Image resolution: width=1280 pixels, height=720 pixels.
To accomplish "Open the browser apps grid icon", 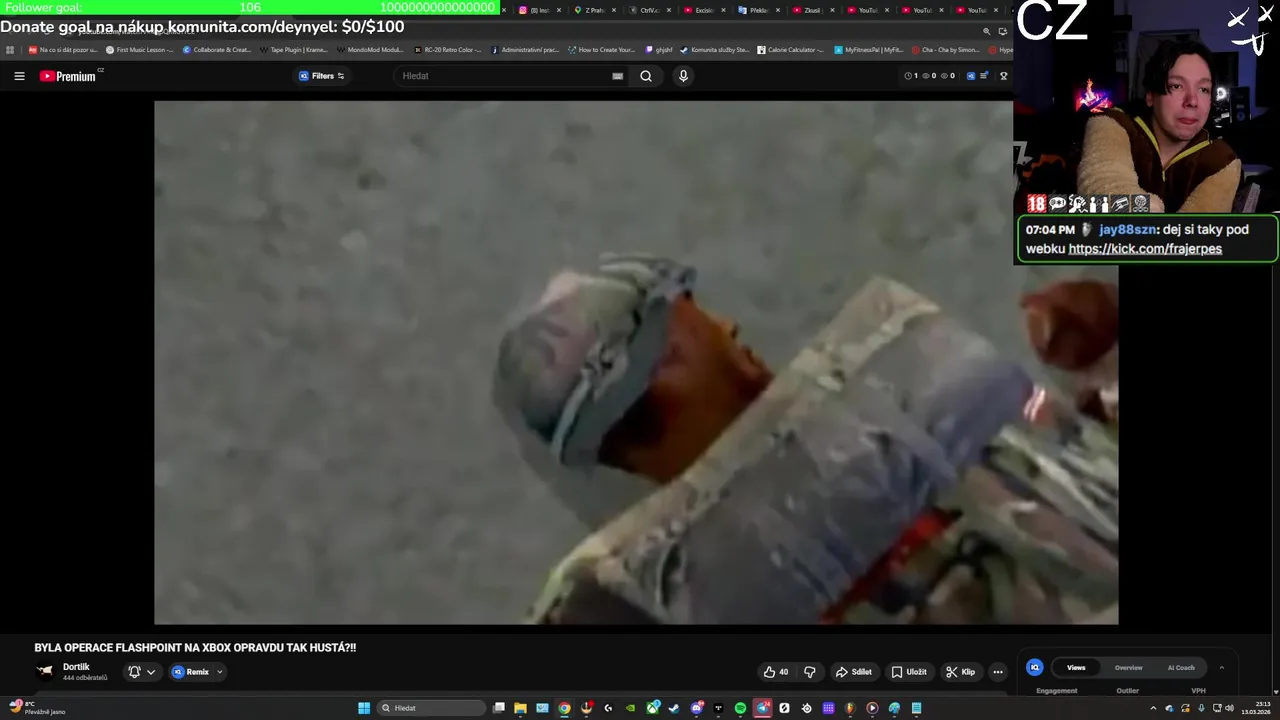I will coord(10,49).
